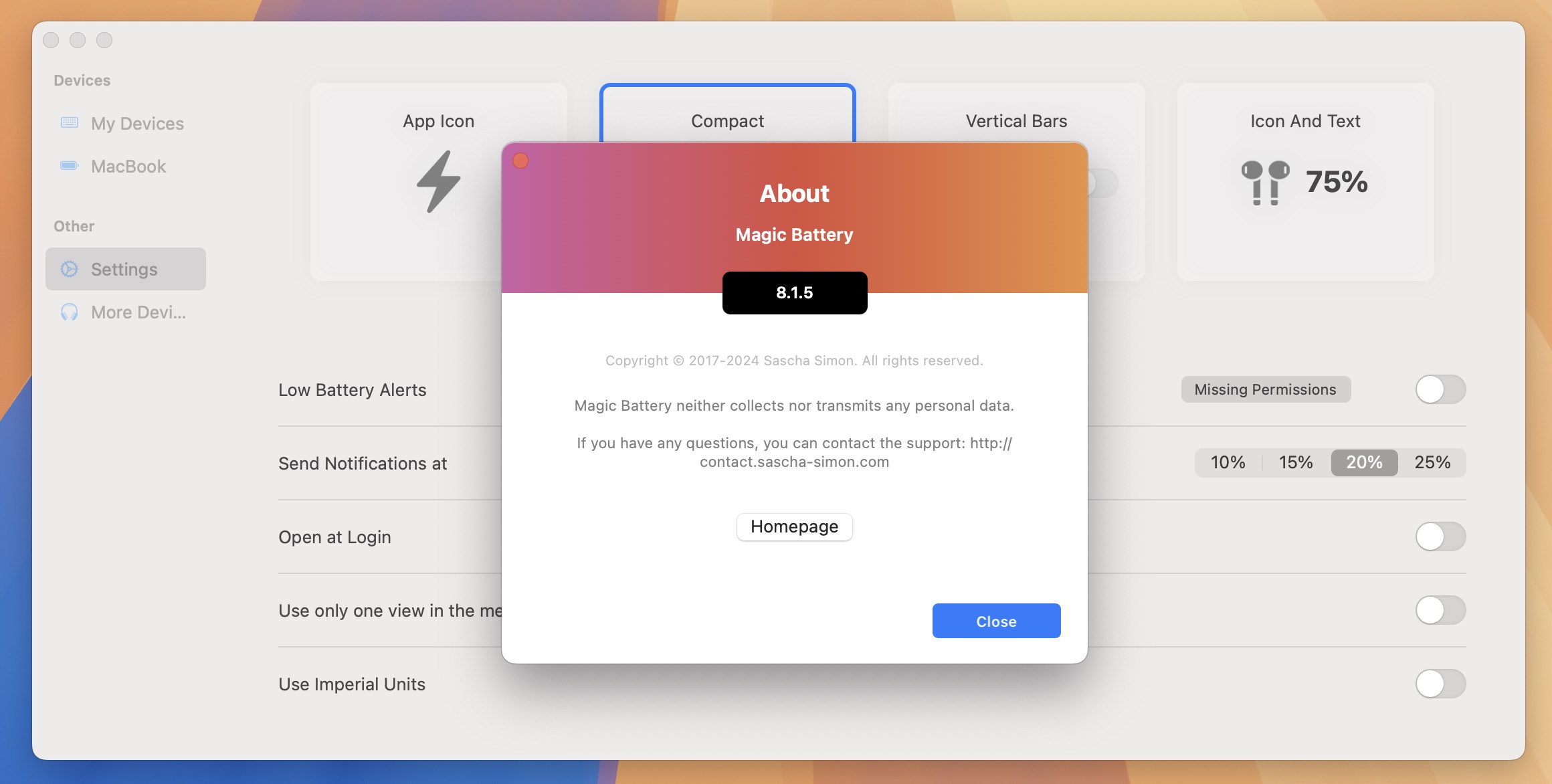Select 15% send notifications threshold
1552x784 pixels.
[x=1295, y=462]
